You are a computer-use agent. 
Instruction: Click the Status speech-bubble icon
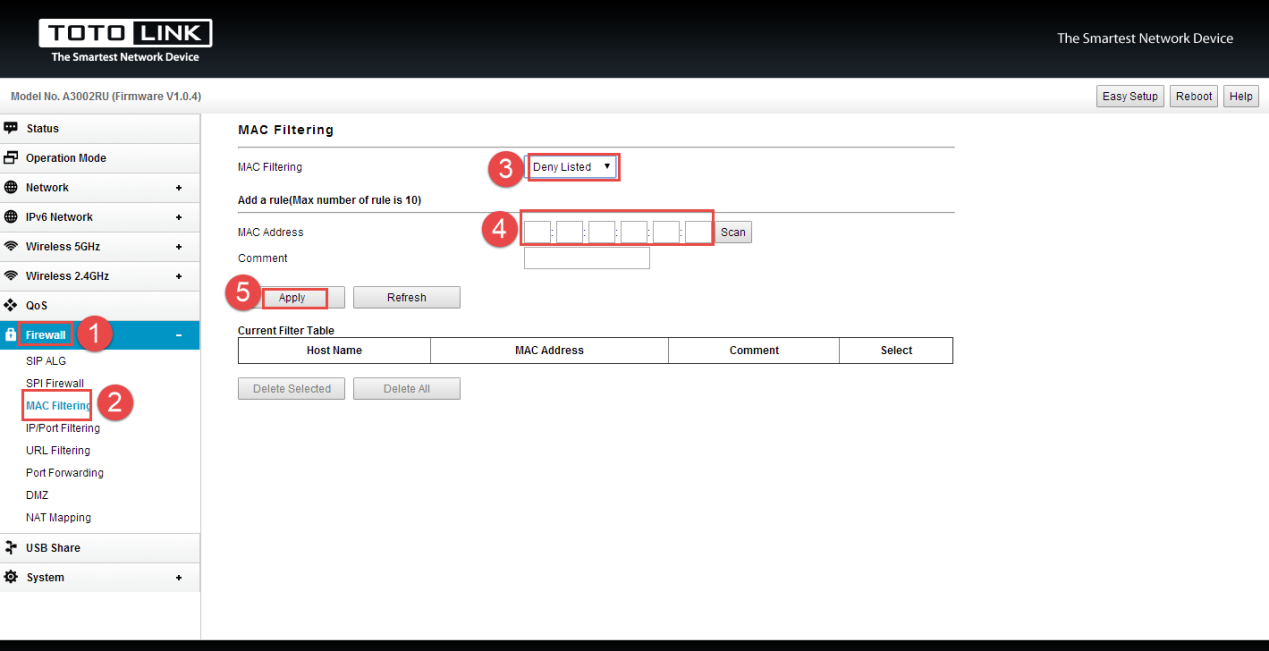[x=11, y=128]
